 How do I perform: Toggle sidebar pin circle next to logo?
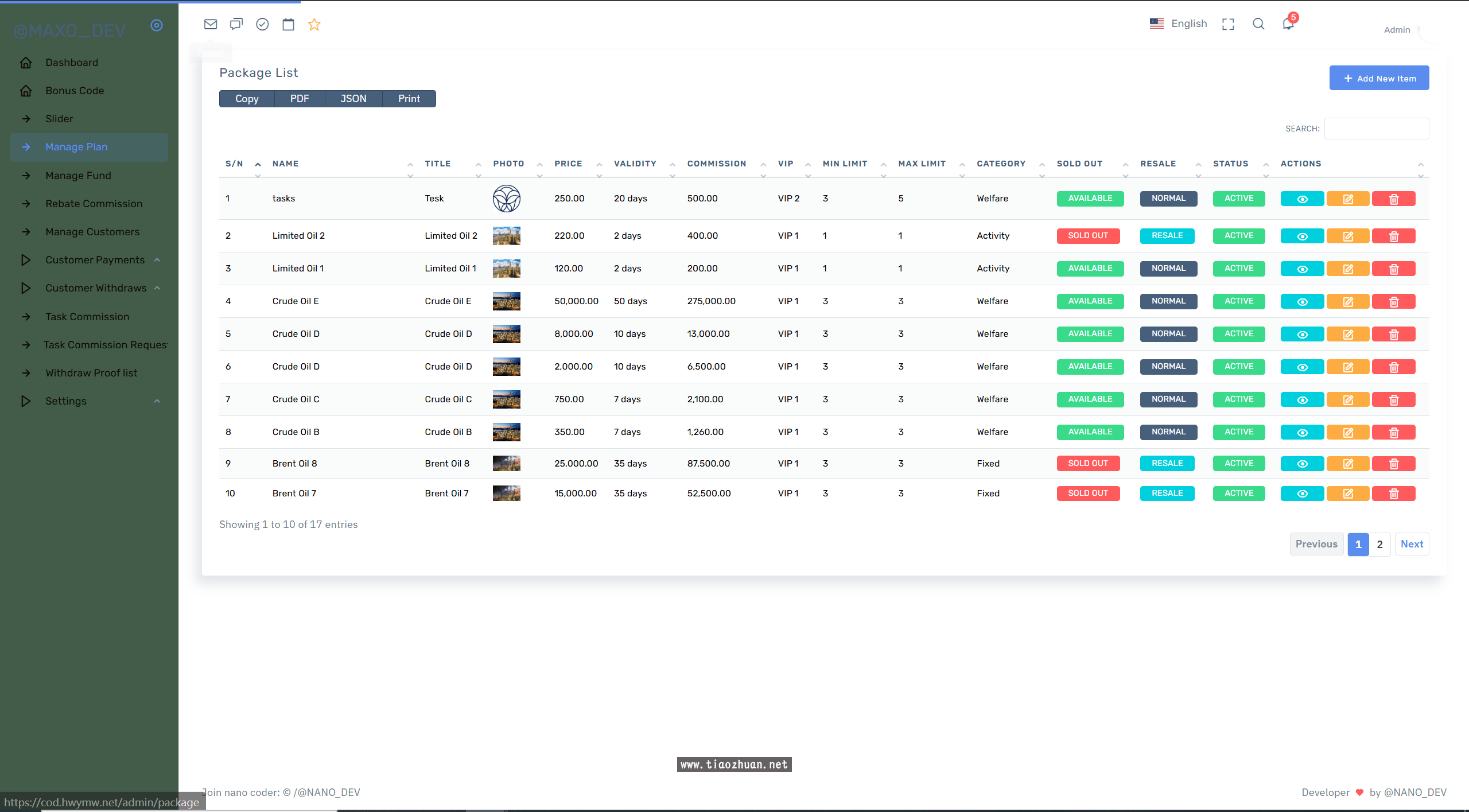[157, 25]
